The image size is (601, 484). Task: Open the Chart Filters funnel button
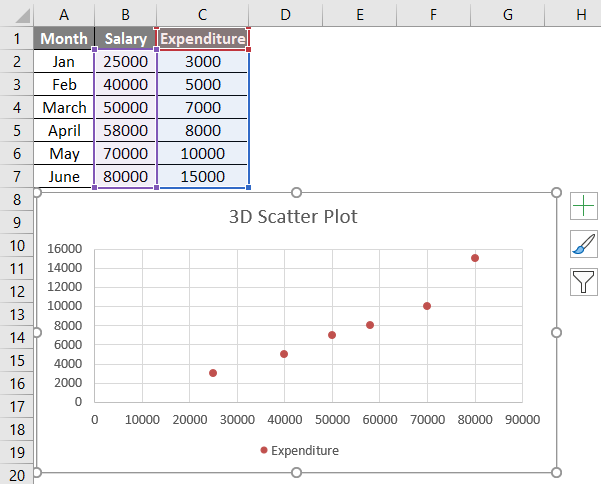pos(583,282)
